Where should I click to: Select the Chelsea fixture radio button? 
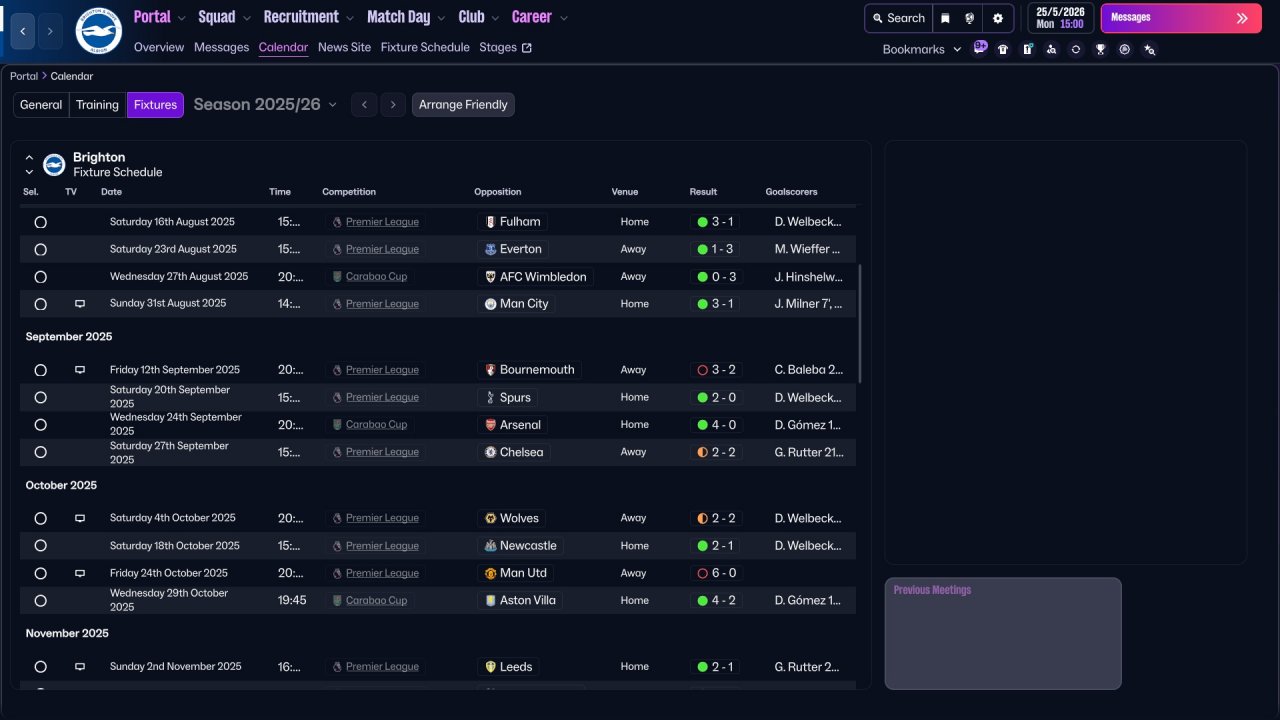click(41, 452)
